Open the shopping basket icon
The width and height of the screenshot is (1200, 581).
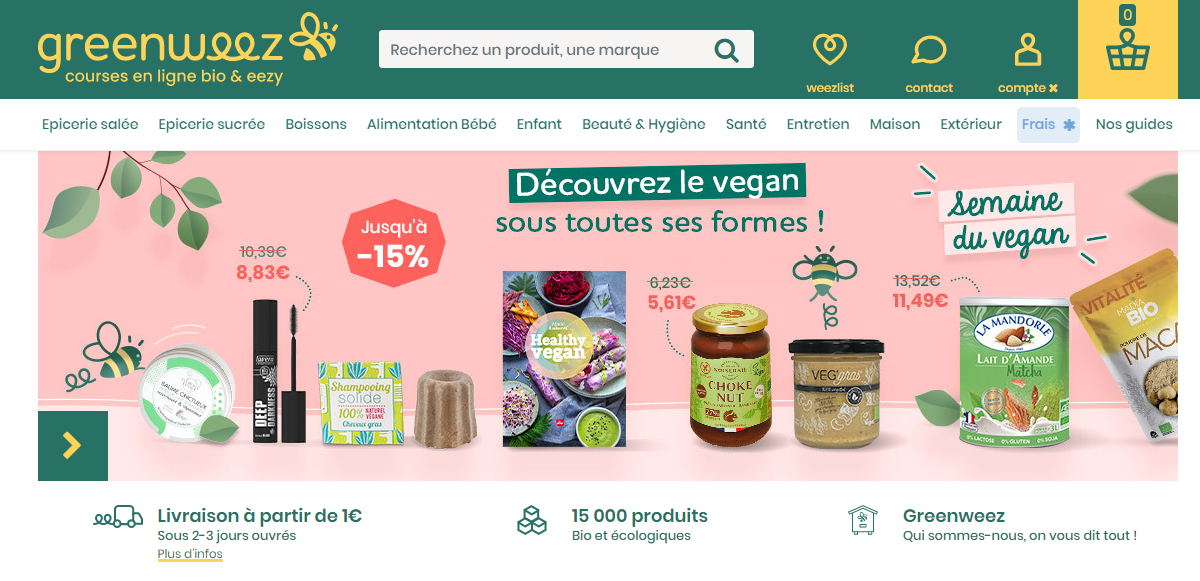click(x=1128, y=50)
